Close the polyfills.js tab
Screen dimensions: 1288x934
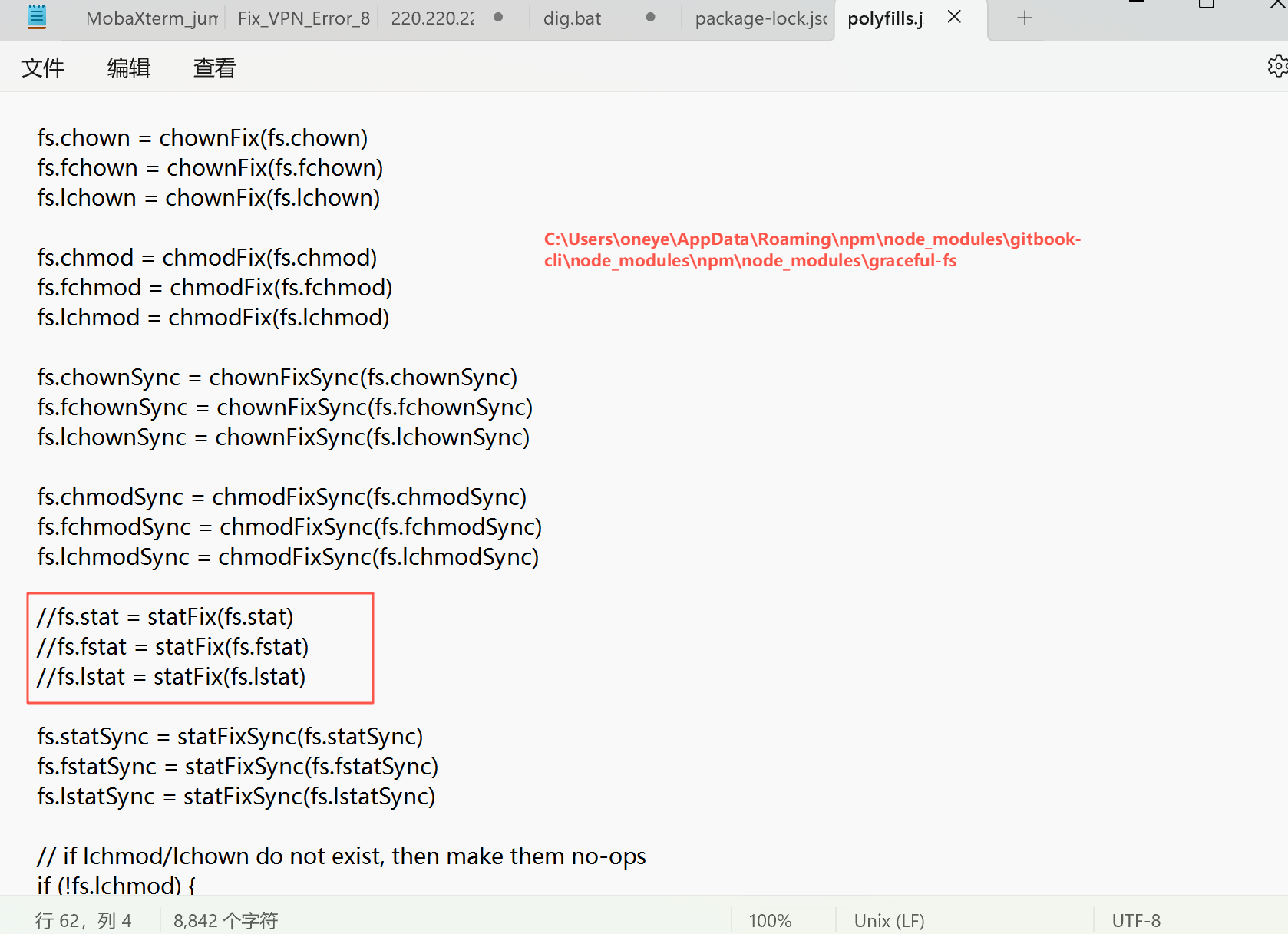[x=954, y=17]
